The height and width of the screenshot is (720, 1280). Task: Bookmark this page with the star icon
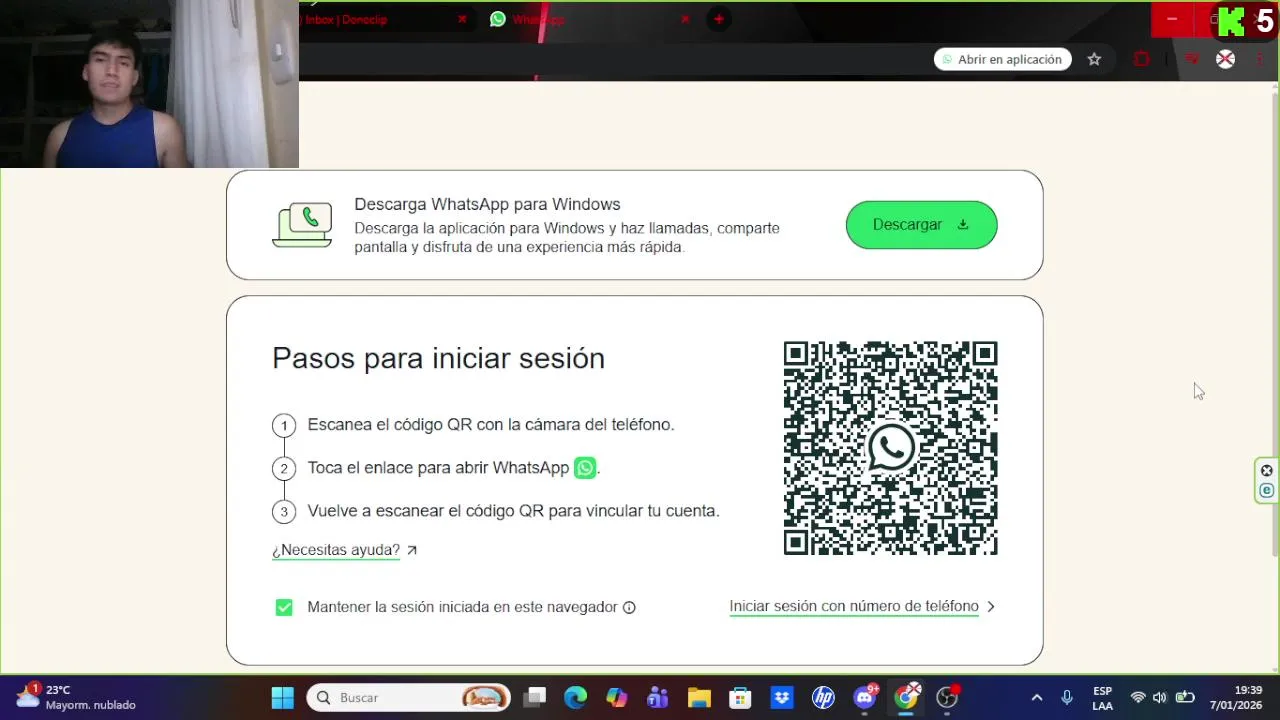tap(1094, 59)
